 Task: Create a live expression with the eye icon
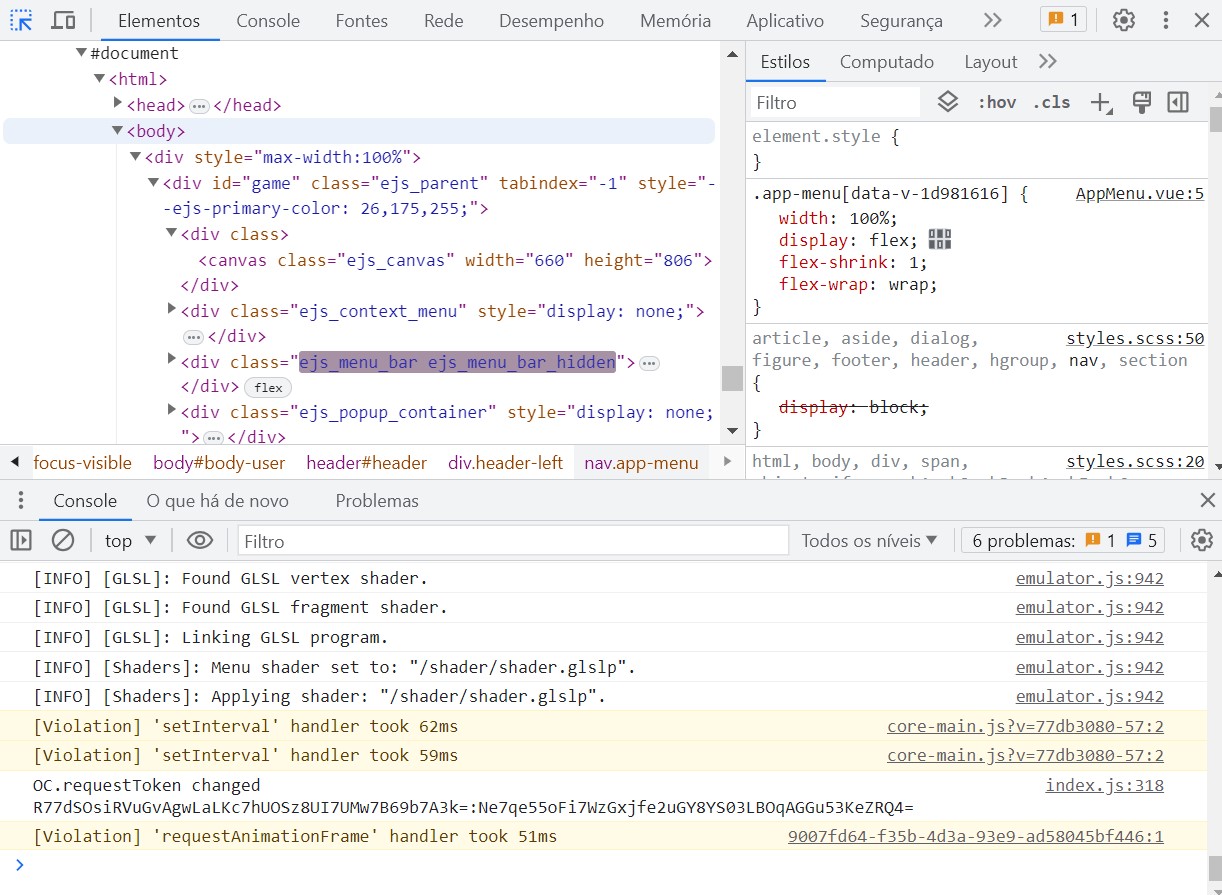pyautogui.click(x=200, y=540)
